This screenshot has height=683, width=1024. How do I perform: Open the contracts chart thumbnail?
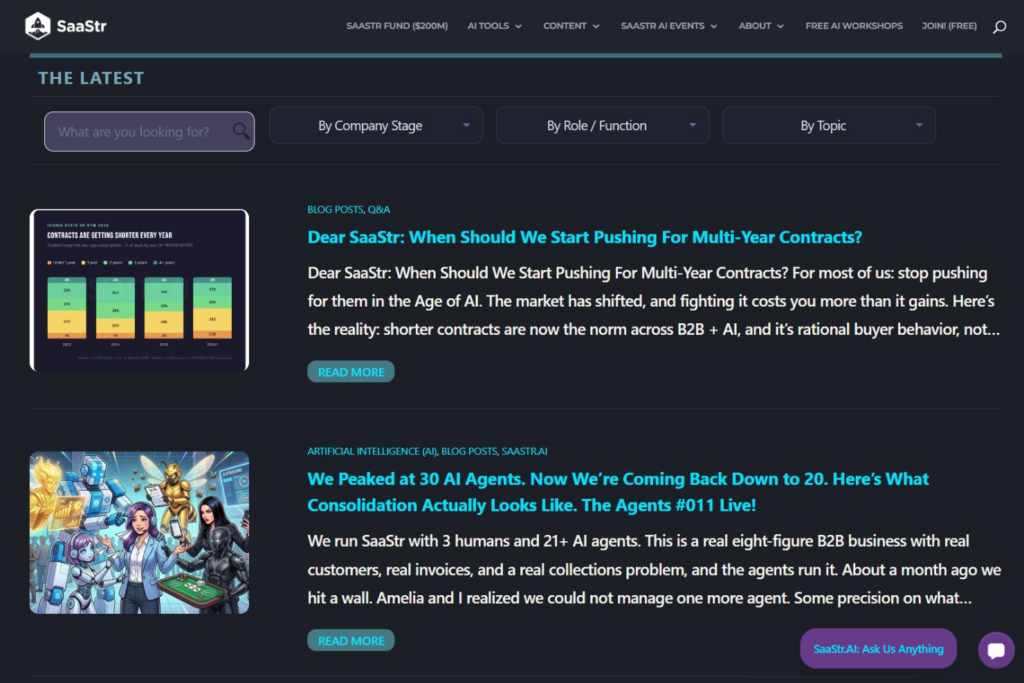(x=139, y=290)
